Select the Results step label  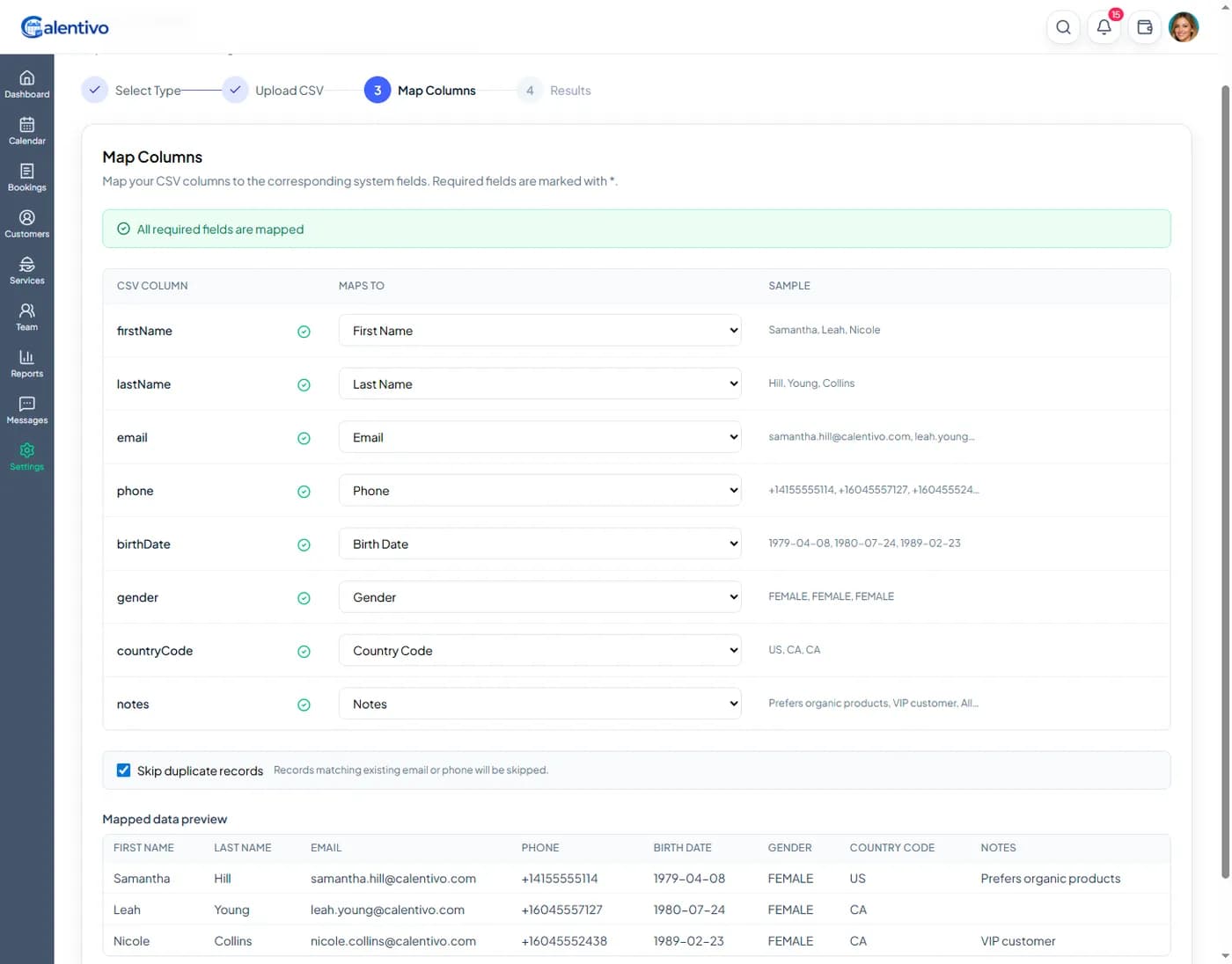569,91
